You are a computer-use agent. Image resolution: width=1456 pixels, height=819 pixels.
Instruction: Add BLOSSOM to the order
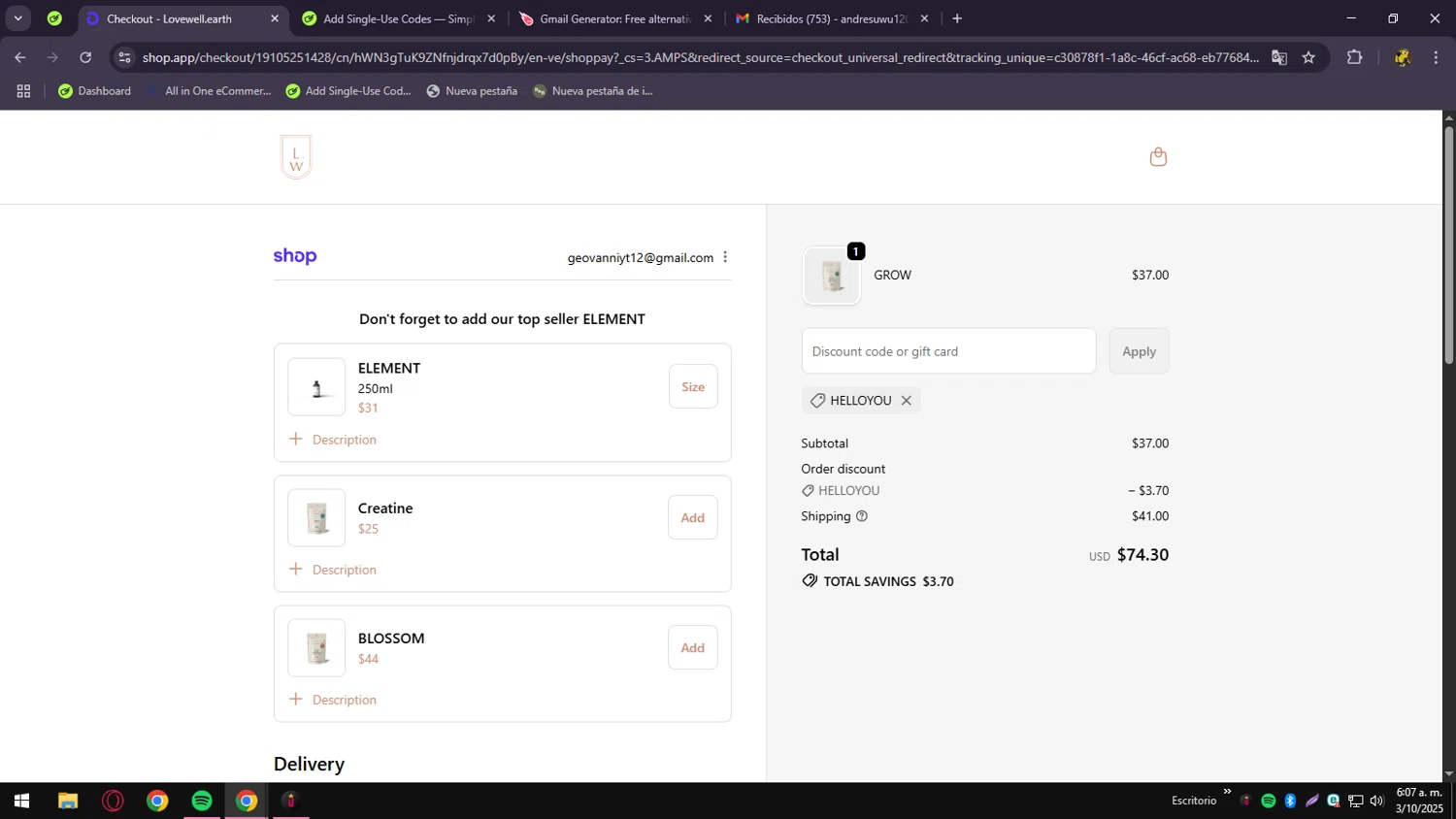pyautogui.click(x=693, y=648)
